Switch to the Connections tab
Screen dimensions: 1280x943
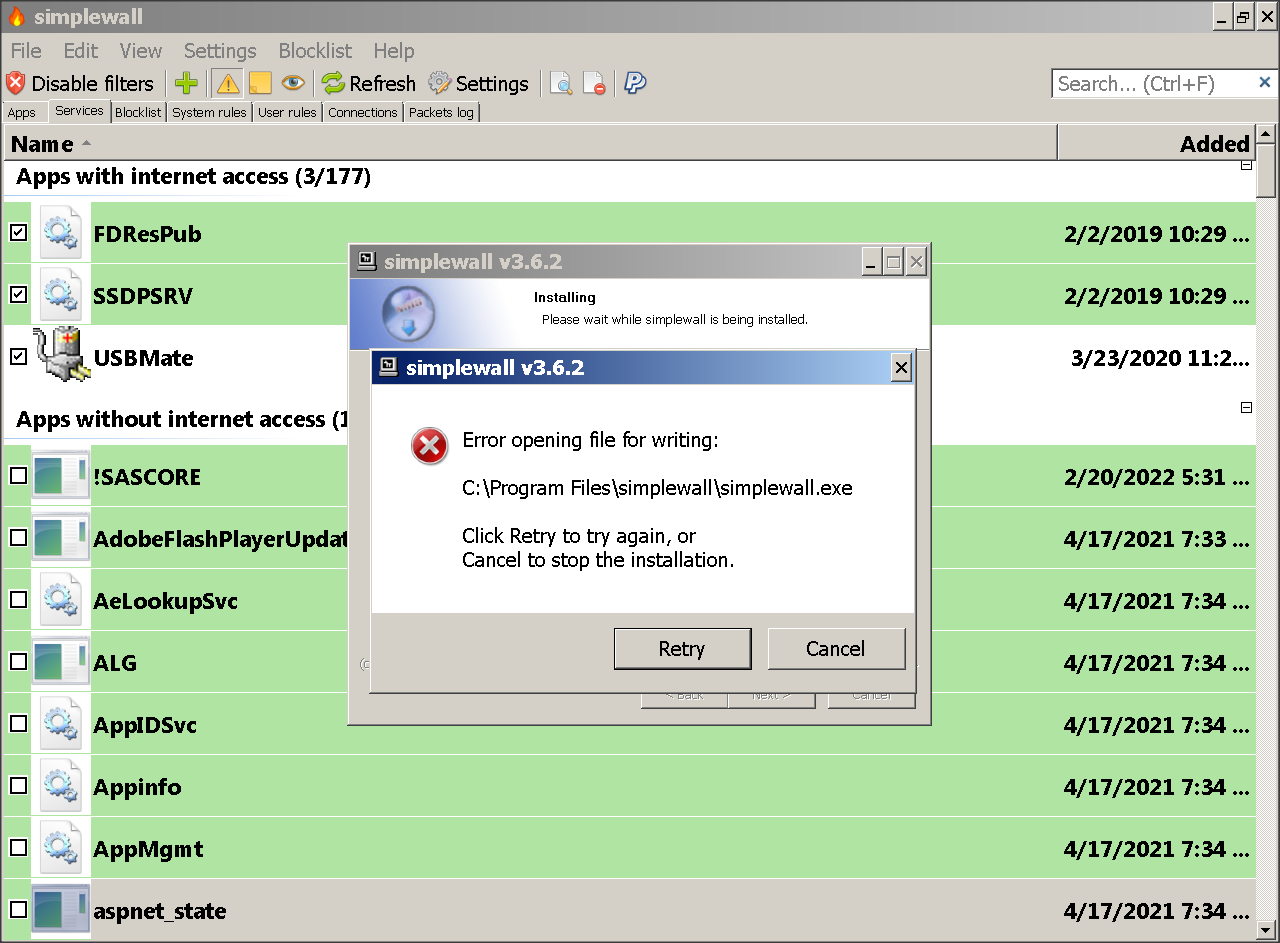point(362,112)
